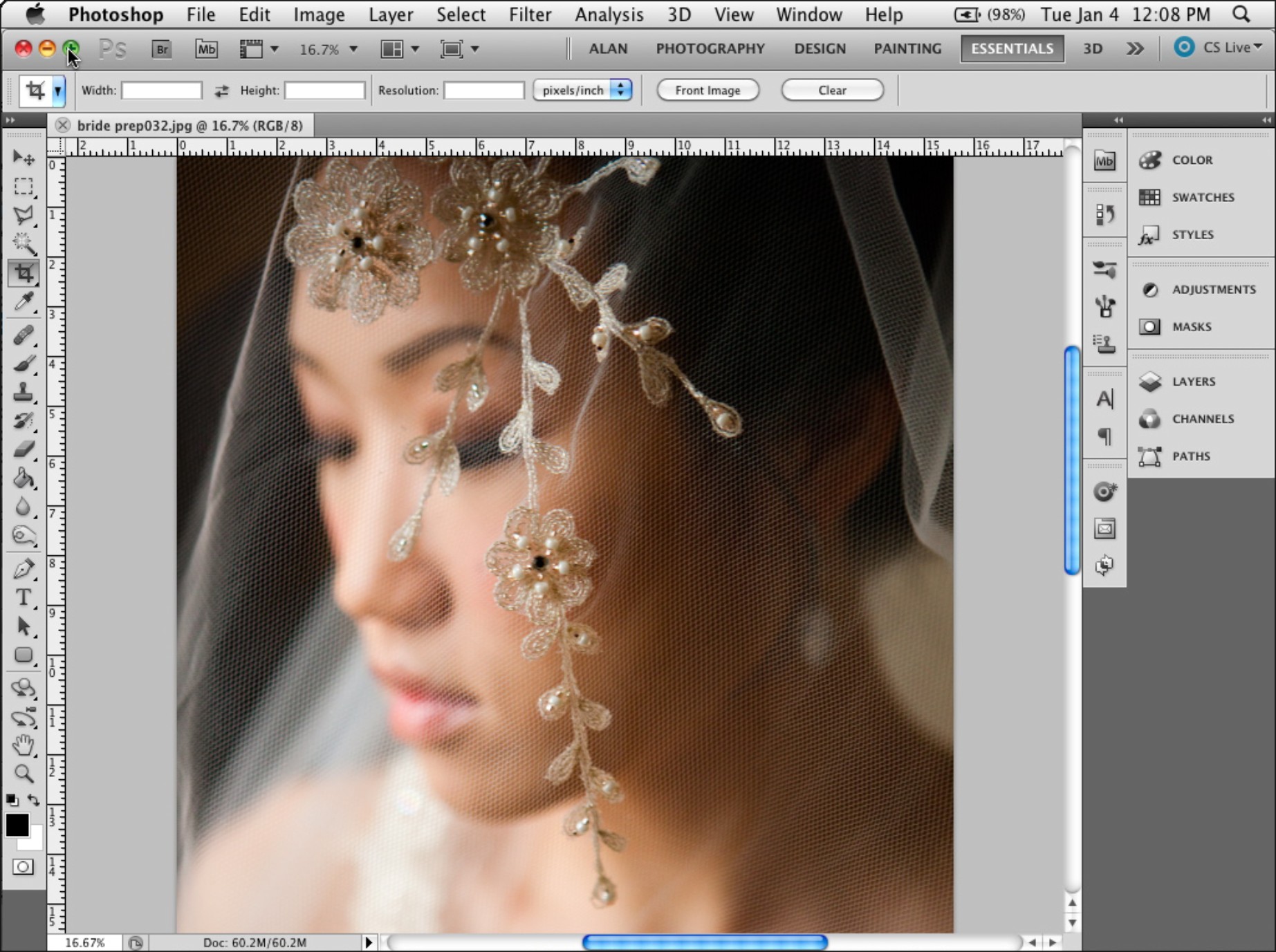Screen dimensions: 1276x952
Task: Open the Analysis menu
Action: pyautogui.click(x=609, y=15)
